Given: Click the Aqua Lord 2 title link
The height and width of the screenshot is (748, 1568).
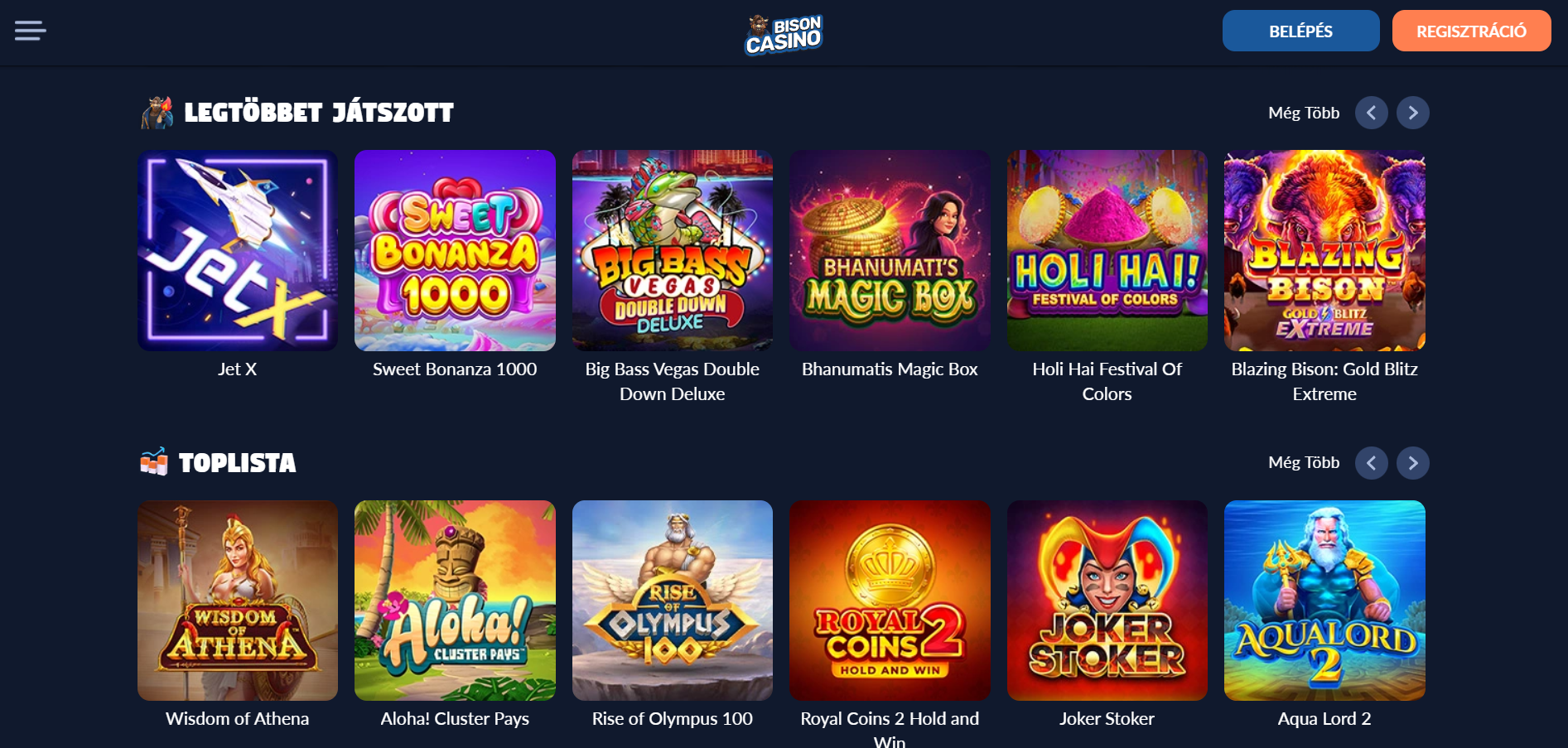Looking at the screenshot, I should tap(1324, 719).
